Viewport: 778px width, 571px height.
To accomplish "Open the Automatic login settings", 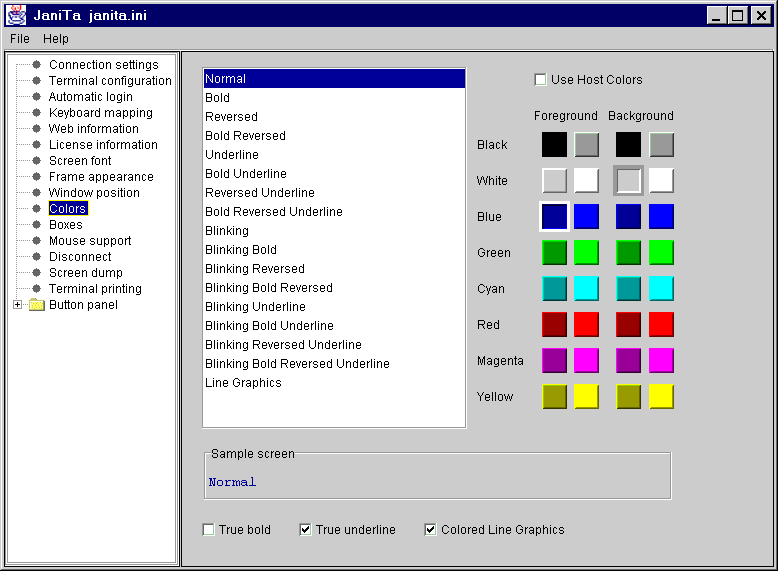I will pos(91,97).
